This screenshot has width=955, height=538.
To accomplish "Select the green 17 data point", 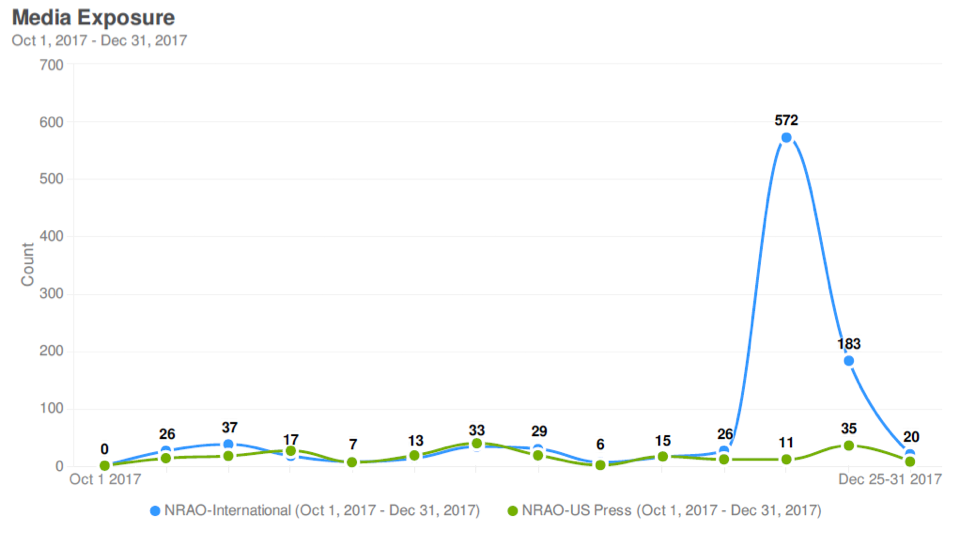I will click(290, 451).
